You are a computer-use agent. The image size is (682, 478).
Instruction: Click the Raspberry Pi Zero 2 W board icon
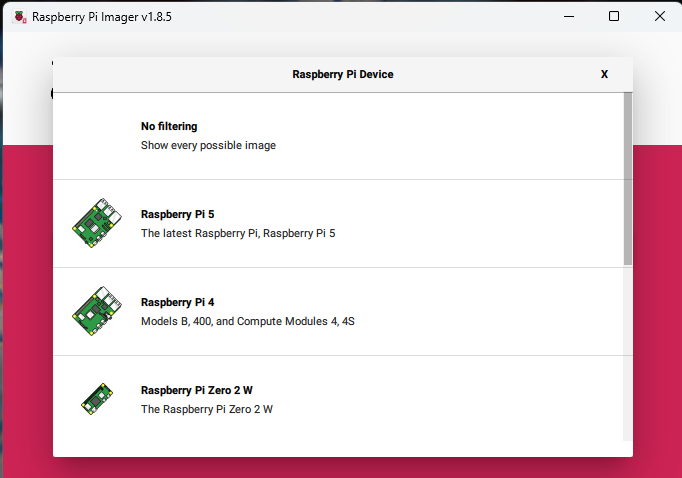[97, 399]
